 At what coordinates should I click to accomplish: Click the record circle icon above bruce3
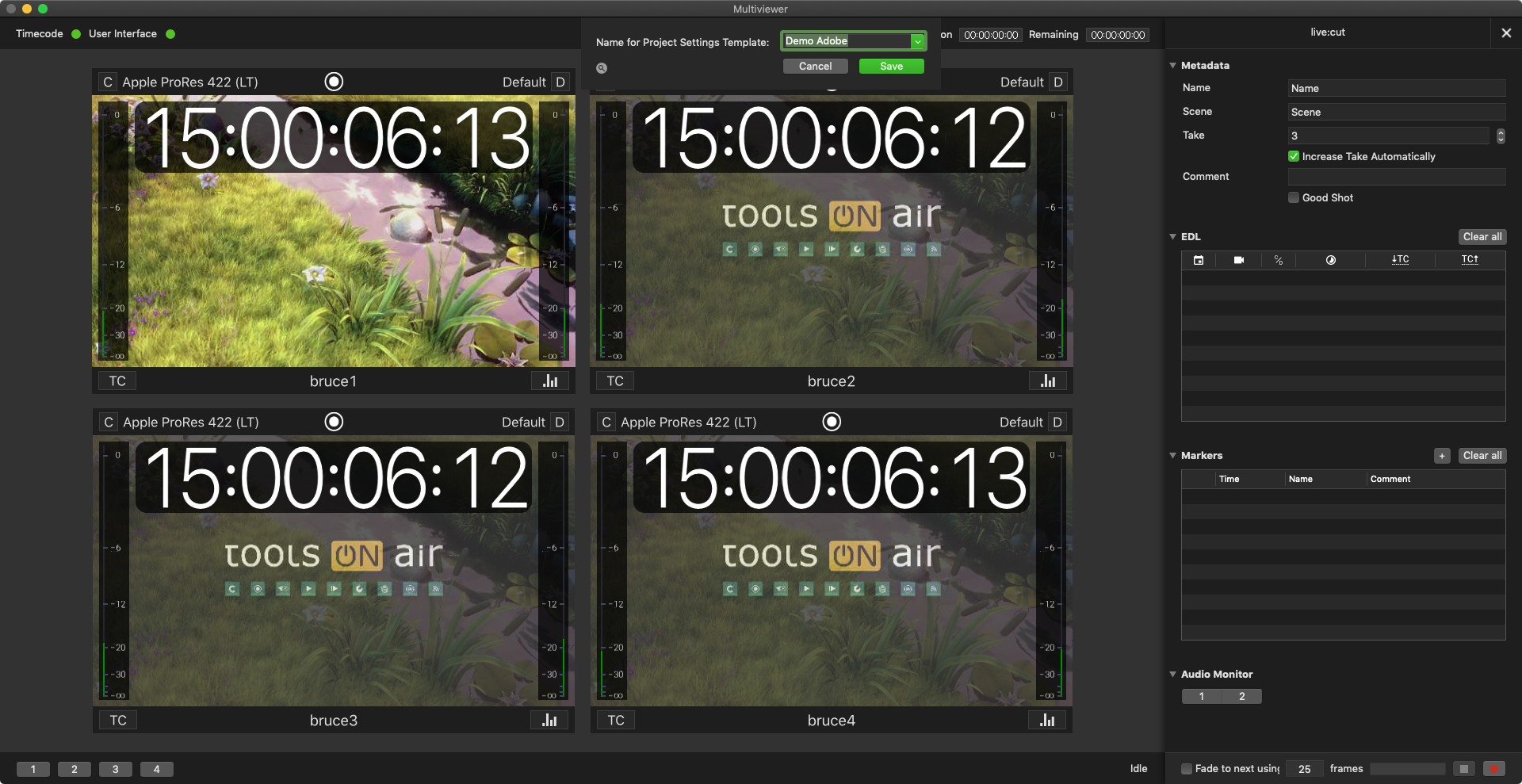[334, 422]
